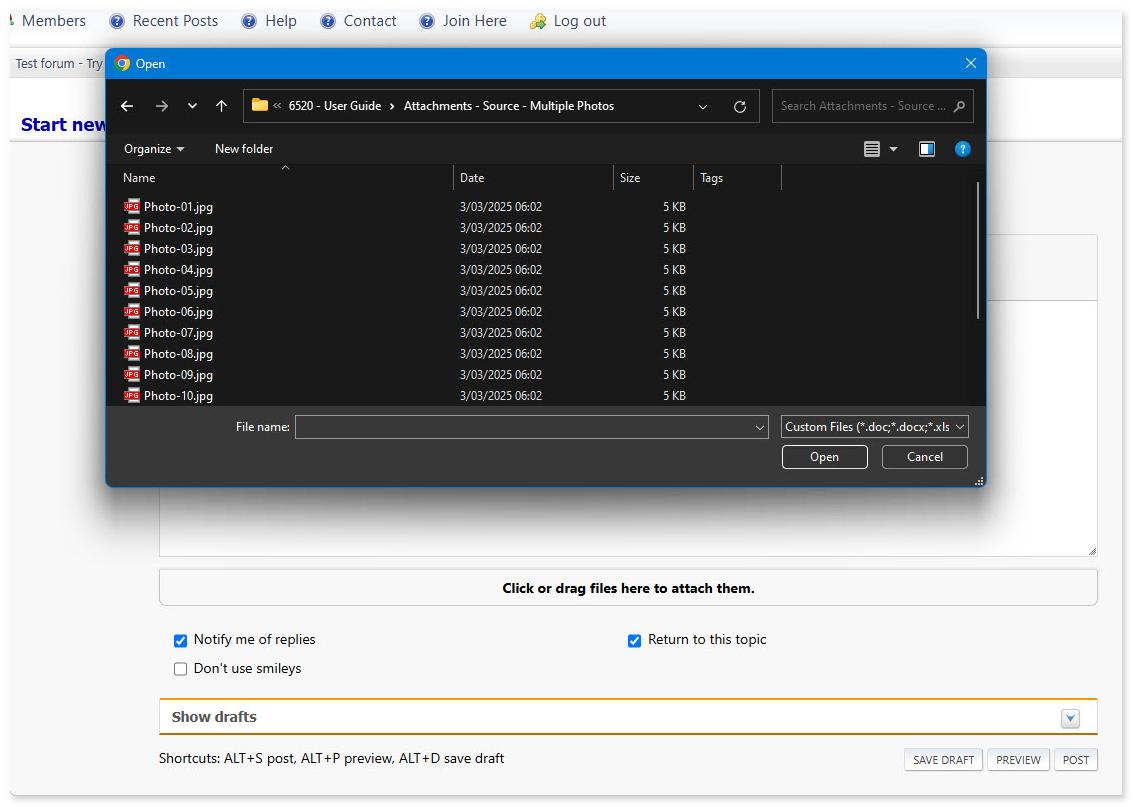The width and height of the screenshot is (1133, 807).
Task: Toggle the preview pane icon
Action: tap(927, 149)
